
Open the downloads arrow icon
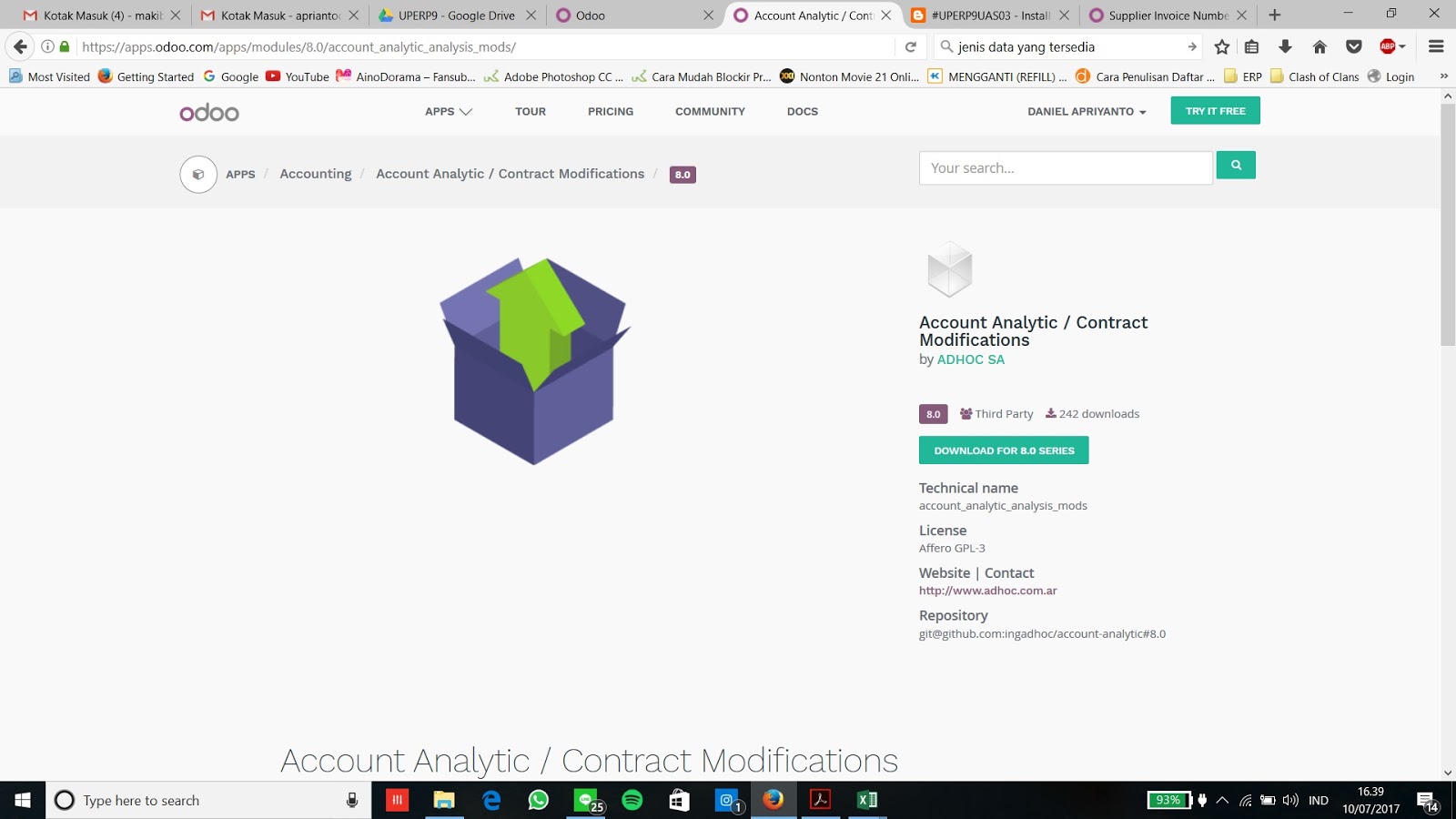point(1287,46)
